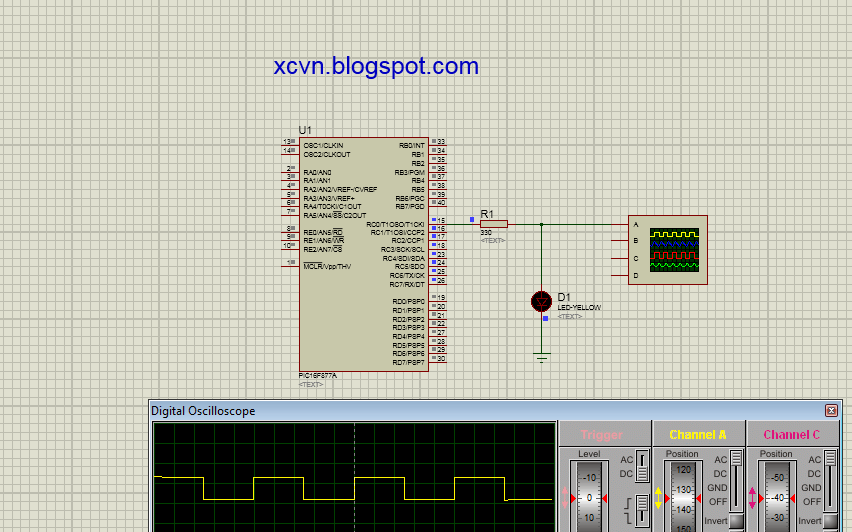Toggle the trigger edge slope switch

642,510
